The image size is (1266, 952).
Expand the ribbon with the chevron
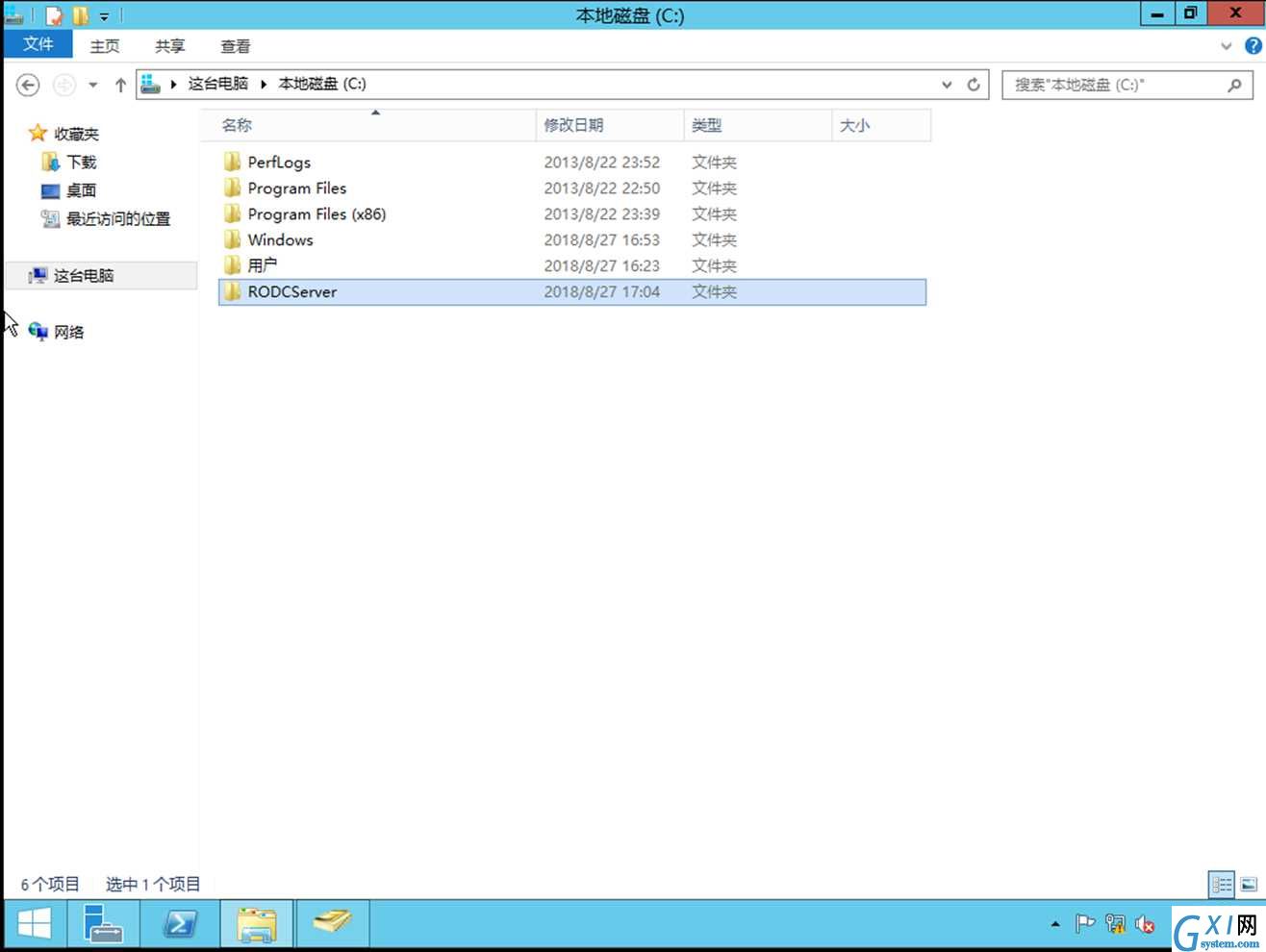tap(1226, 45)
